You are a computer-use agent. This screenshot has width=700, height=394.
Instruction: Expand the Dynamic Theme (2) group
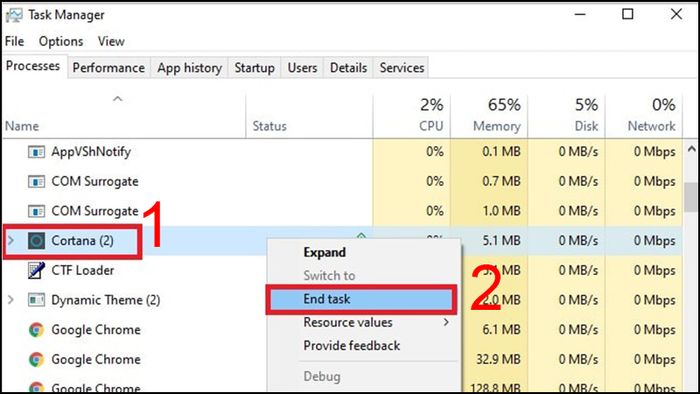(x=11, y=300)
